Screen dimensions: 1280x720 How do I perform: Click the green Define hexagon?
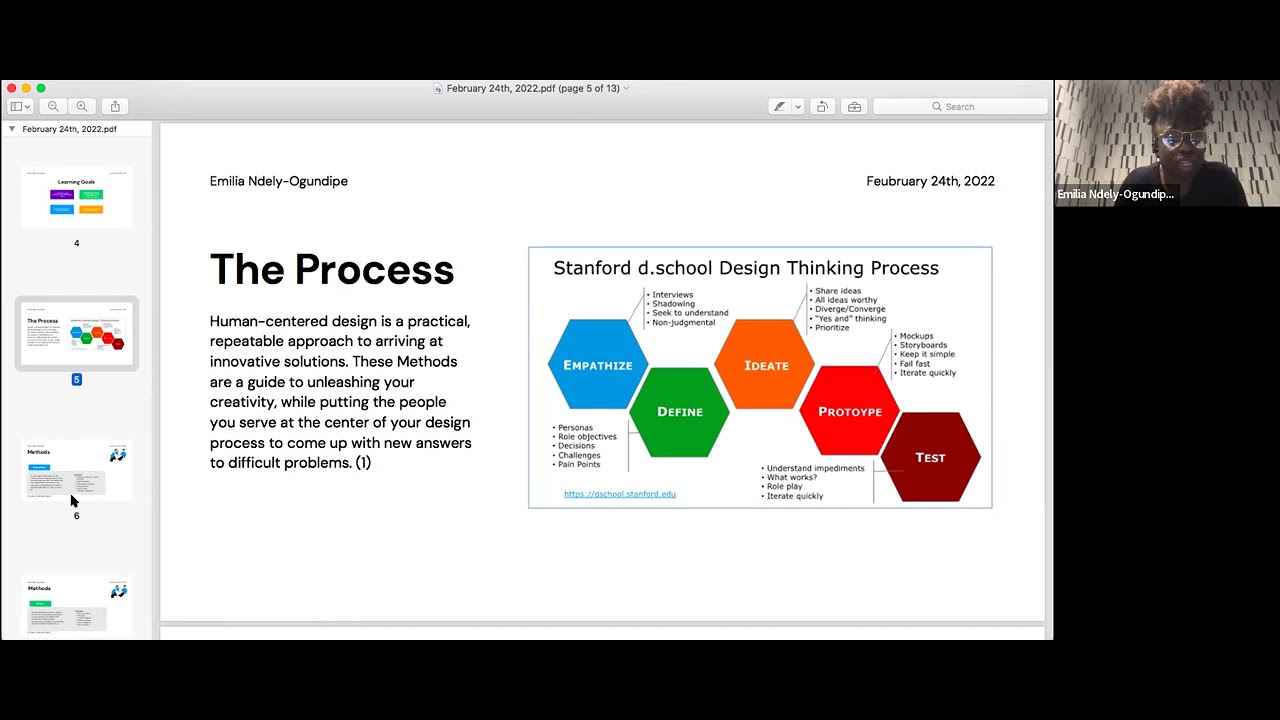pos(679,411)
